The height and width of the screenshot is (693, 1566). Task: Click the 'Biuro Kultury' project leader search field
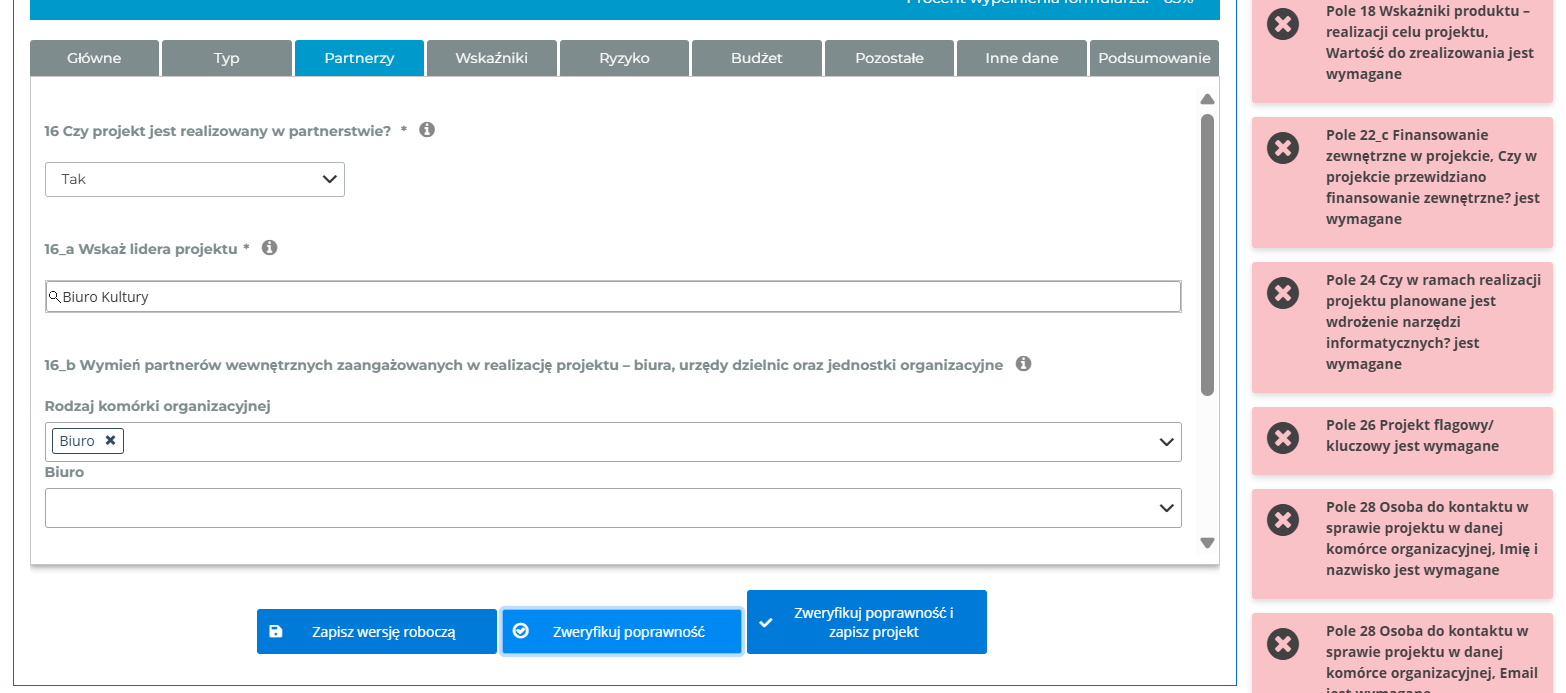612,297
